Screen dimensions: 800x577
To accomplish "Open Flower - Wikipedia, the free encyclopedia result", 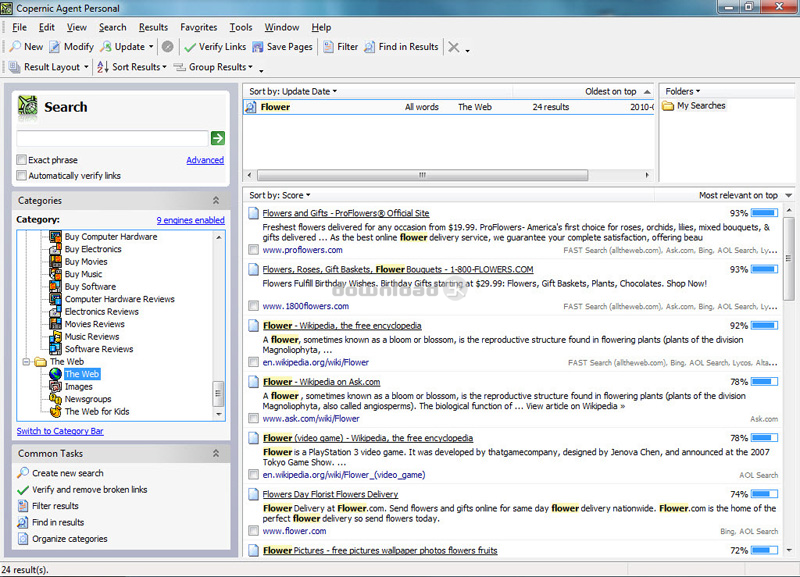I will coord(342,325).
